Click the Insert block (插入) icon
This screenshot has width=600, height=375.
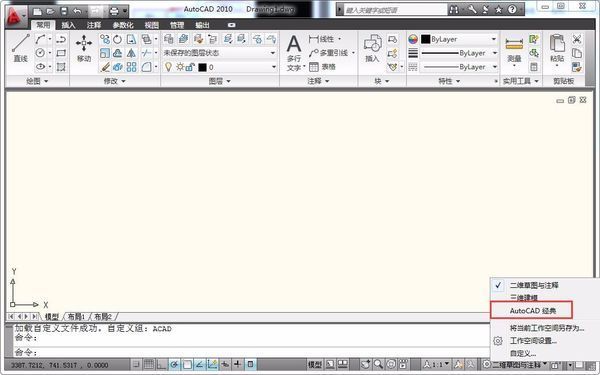pos(372,48)
